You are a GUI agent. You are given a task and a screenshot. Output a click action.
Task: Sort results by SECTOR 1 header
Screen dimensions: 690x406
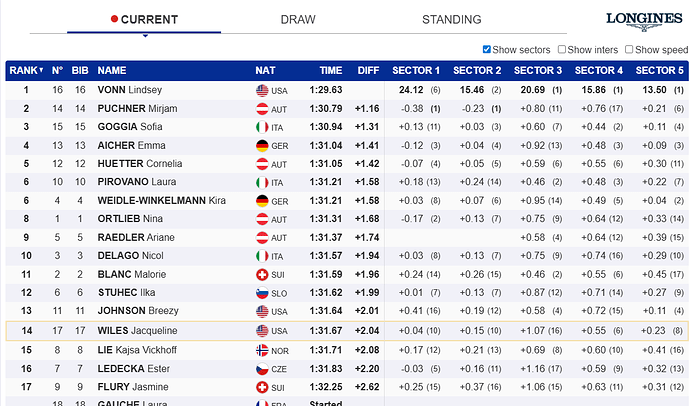click(418, 70)
